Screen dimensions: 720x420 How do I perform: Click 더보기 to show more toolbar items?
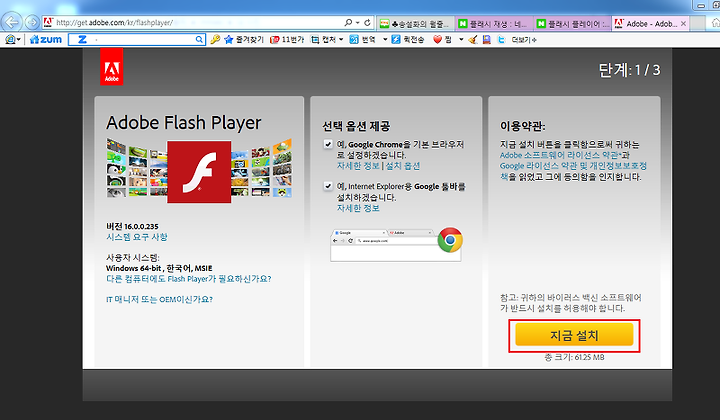click(524, 40)
